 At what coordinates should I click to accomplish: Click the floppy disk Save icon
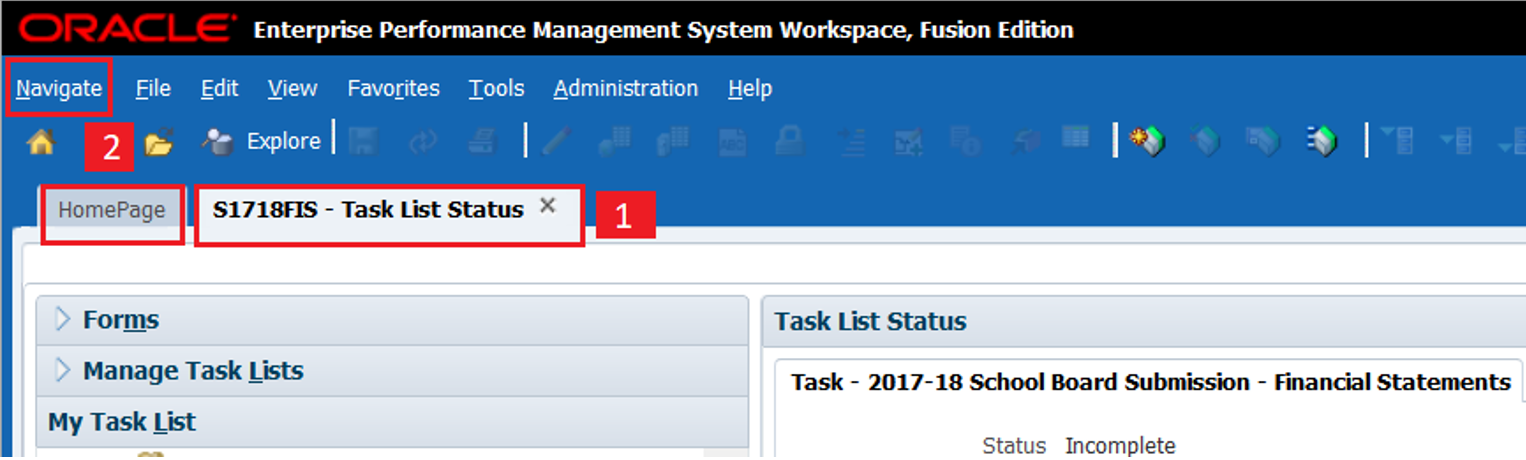(360, 142)
